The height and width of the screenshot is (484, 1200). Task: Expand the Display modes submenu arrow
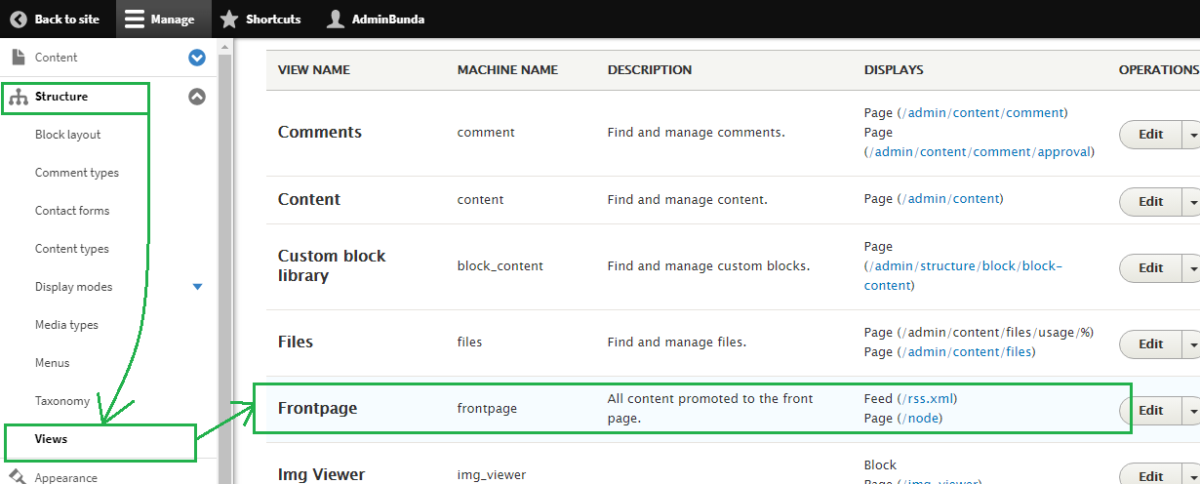[197, 287]
